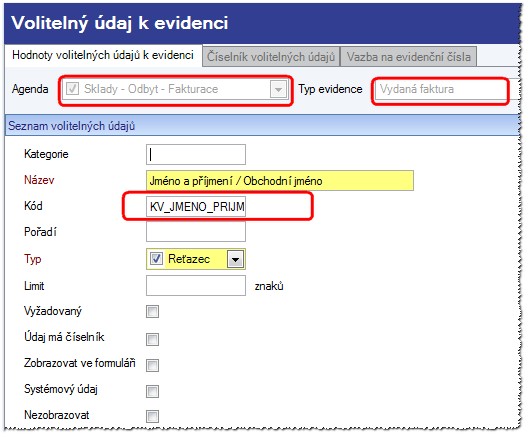
Task: Open the Typ dropdown arrow
Action: (x=235, y=259)
